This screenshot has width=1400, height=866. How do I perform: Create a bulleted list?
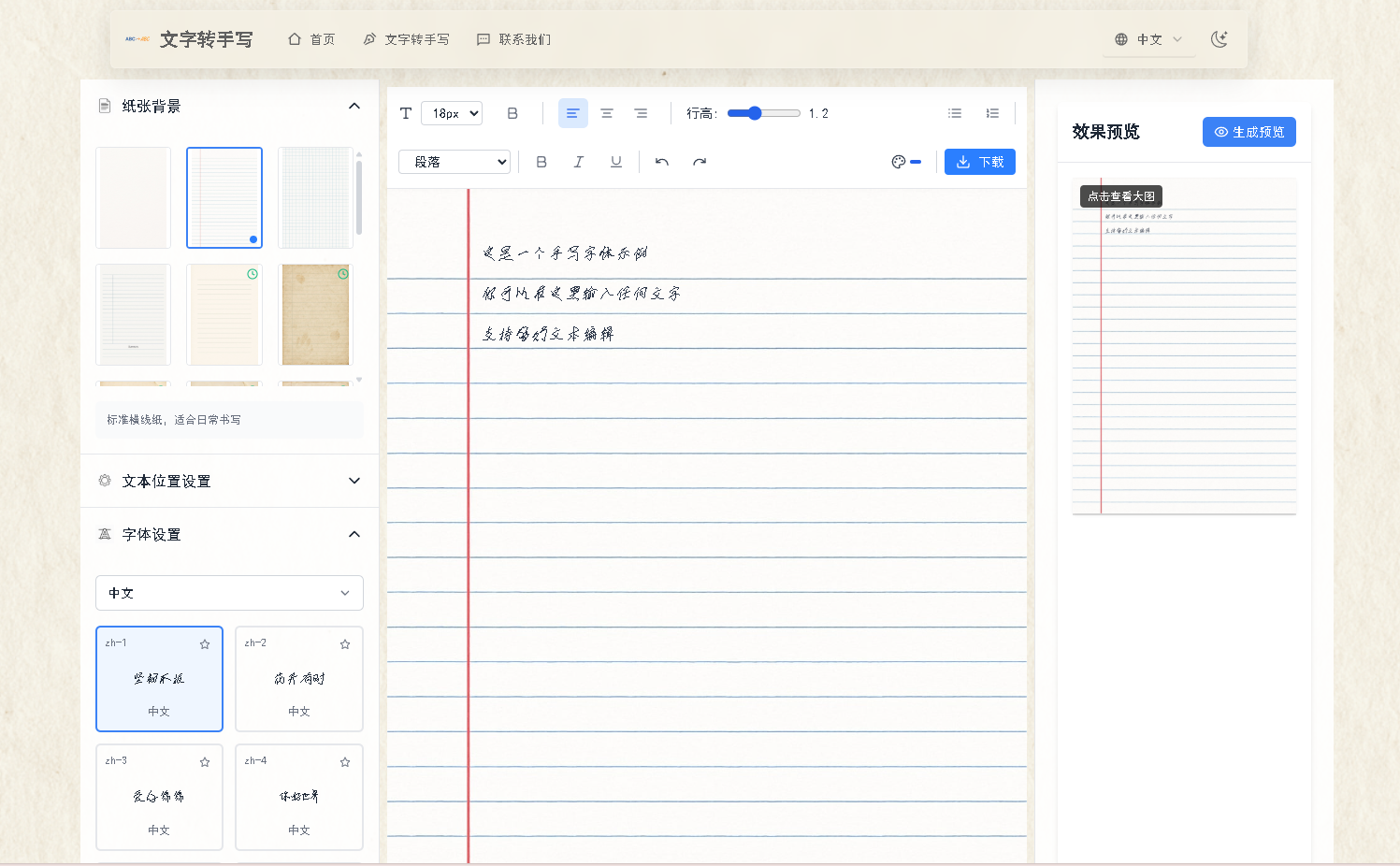954,112
